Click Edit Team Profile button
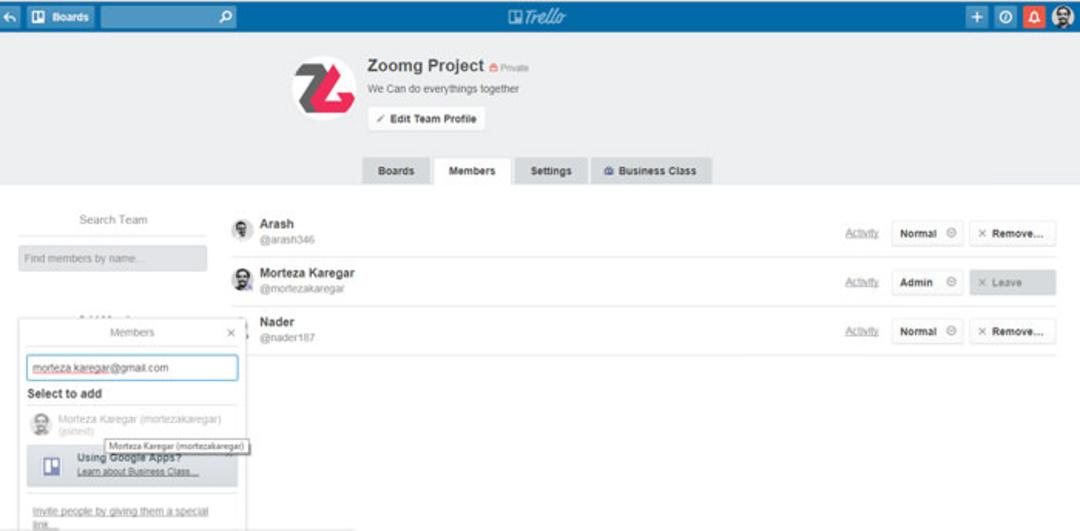1080x531 pixels. (426, 118)
